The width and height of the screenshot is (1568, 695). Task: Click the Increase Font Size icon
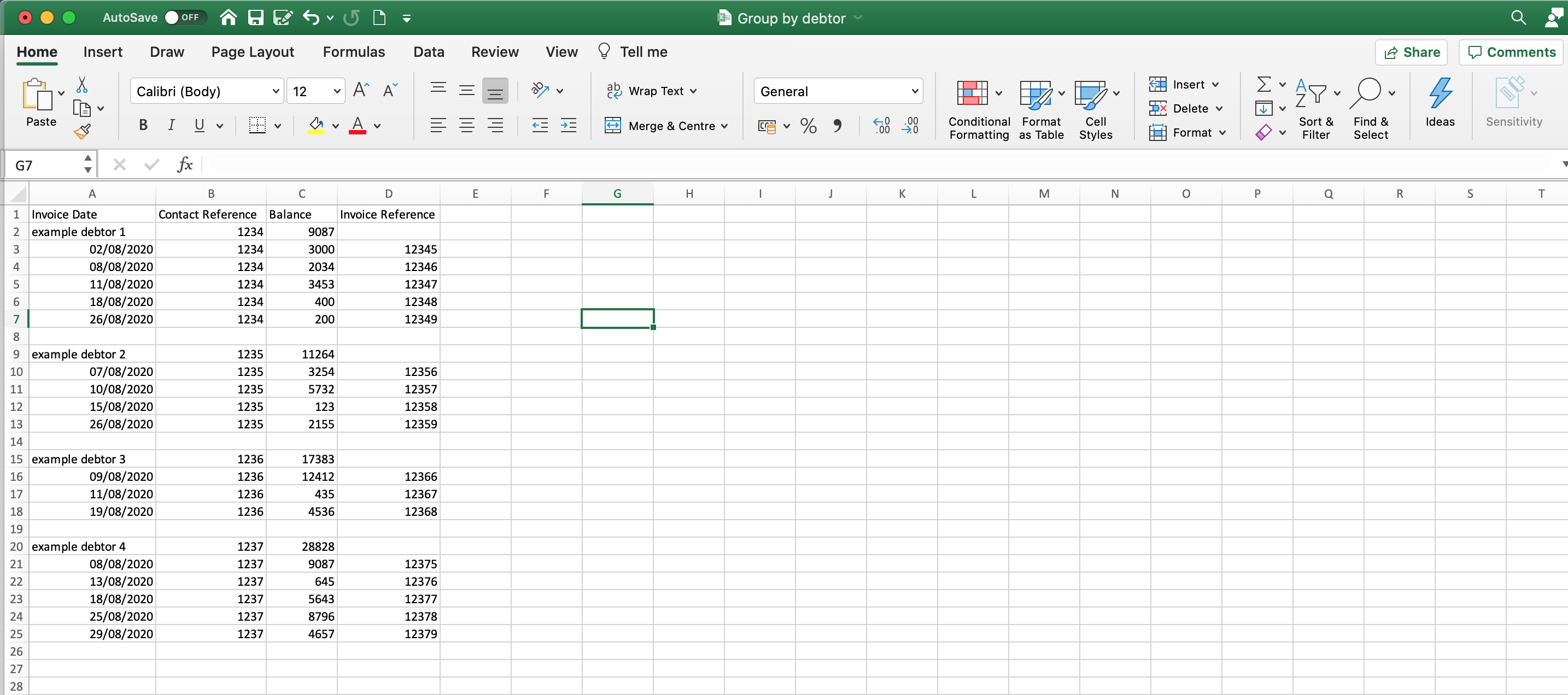click(x=361, y=91)
